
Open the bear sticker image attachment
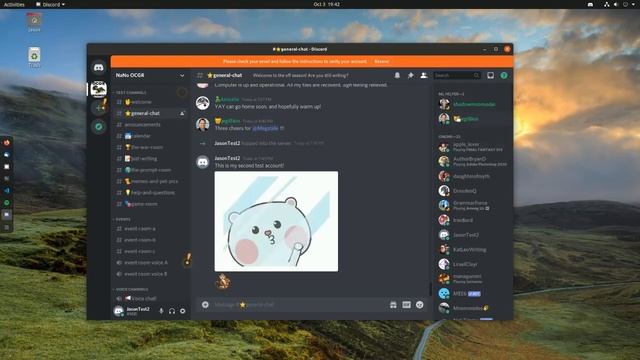coord(276,221)
